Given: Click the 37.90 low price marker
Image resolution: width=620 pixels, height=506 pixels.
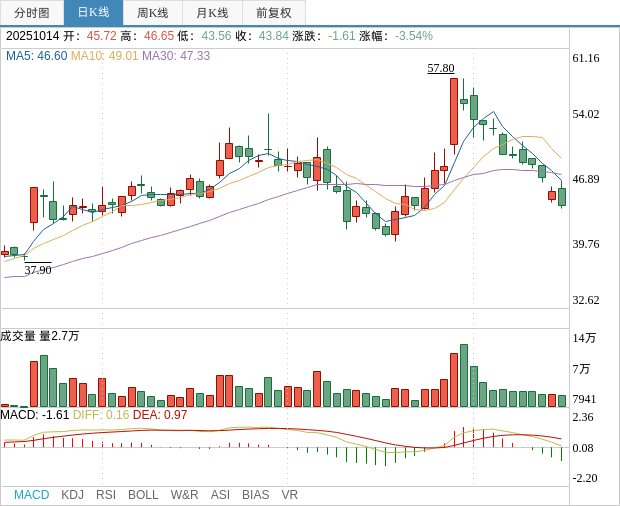Looking at the screenshot, I should pyautogui.click(x=38, y=270).
